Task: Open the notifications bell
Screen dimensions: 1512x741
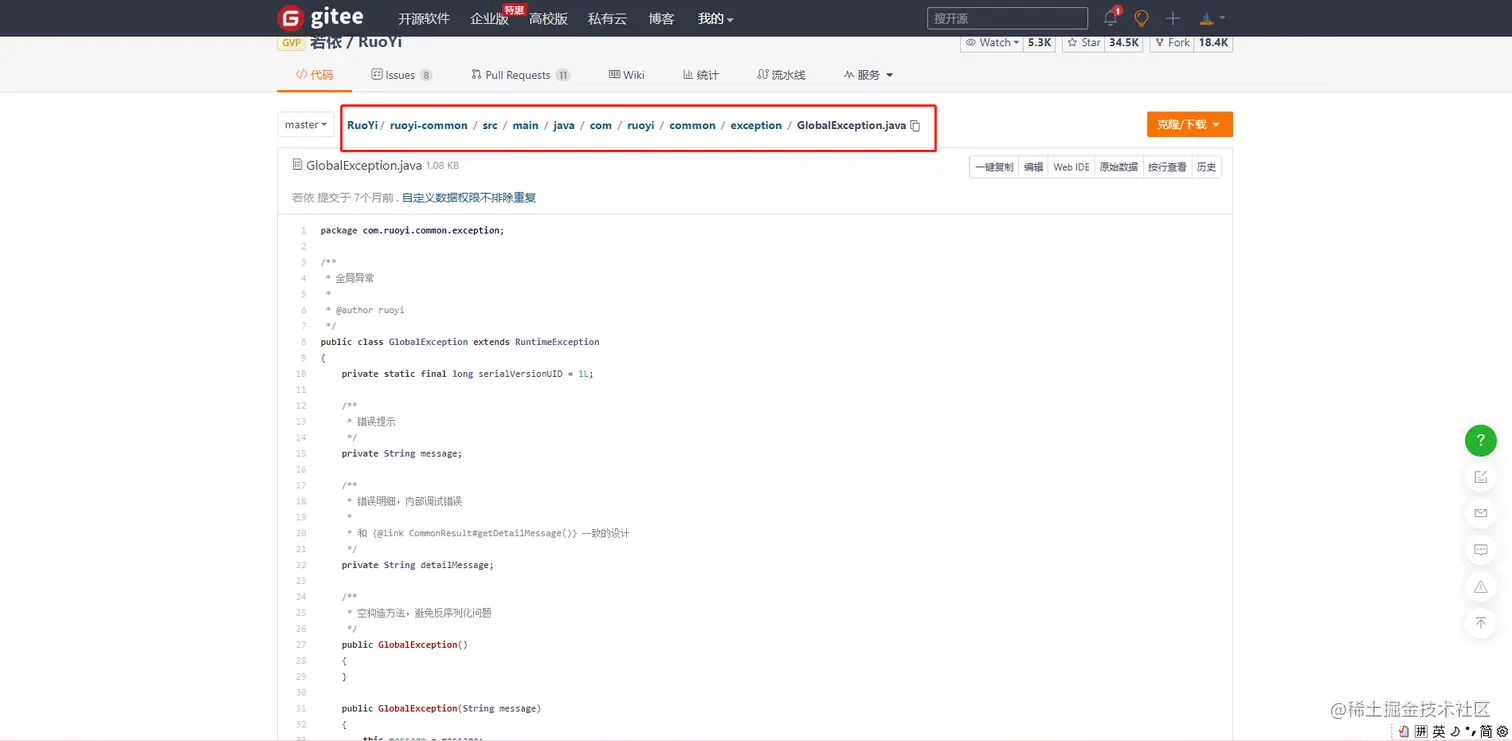Action: pyautogui.click(x=1111, y=18)
